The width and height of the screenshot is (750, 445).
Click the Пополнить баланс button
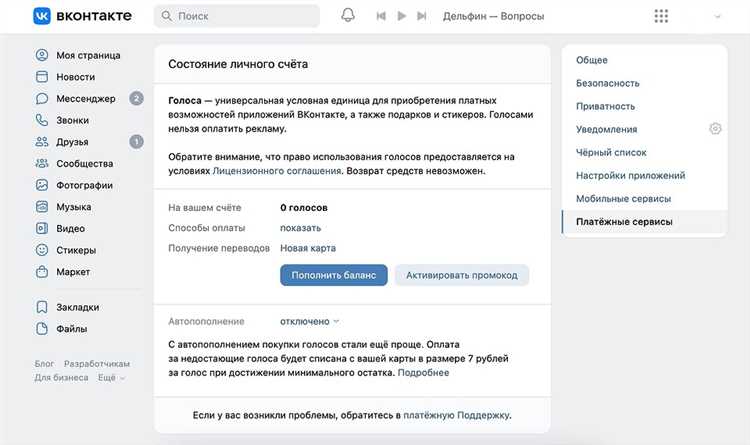click(333, 275)
